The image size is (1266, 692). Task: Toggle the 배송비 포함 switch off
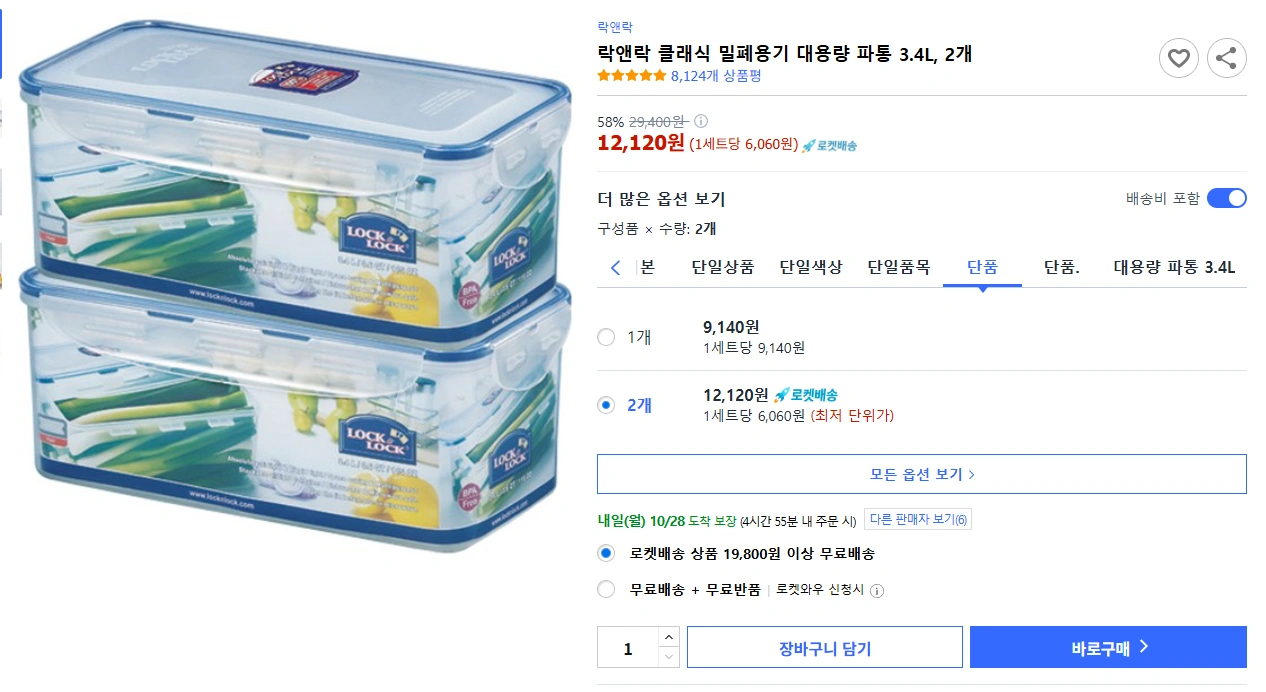pos(1225,198)
